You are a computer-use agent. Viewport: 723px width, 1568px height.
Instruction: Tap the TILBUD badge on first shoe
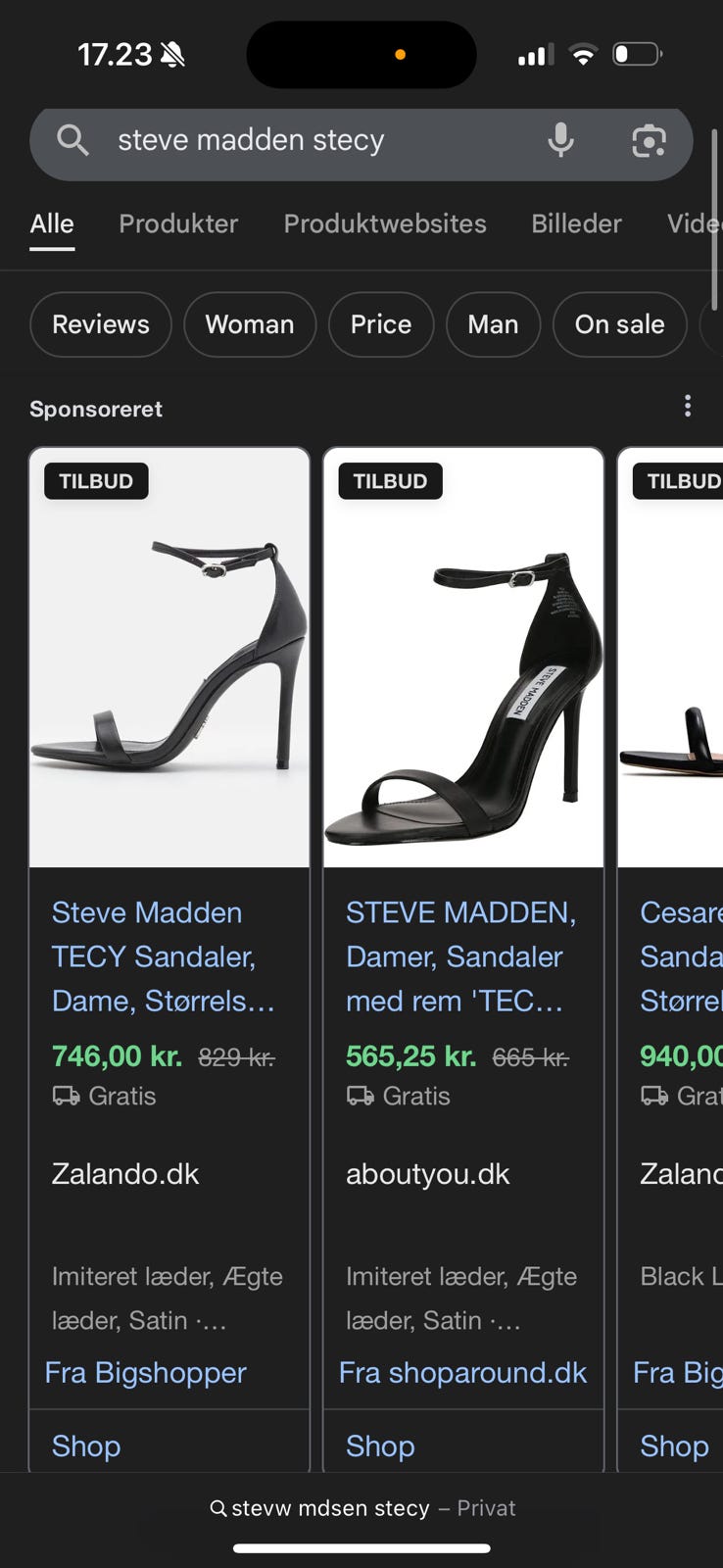point(96,481)
